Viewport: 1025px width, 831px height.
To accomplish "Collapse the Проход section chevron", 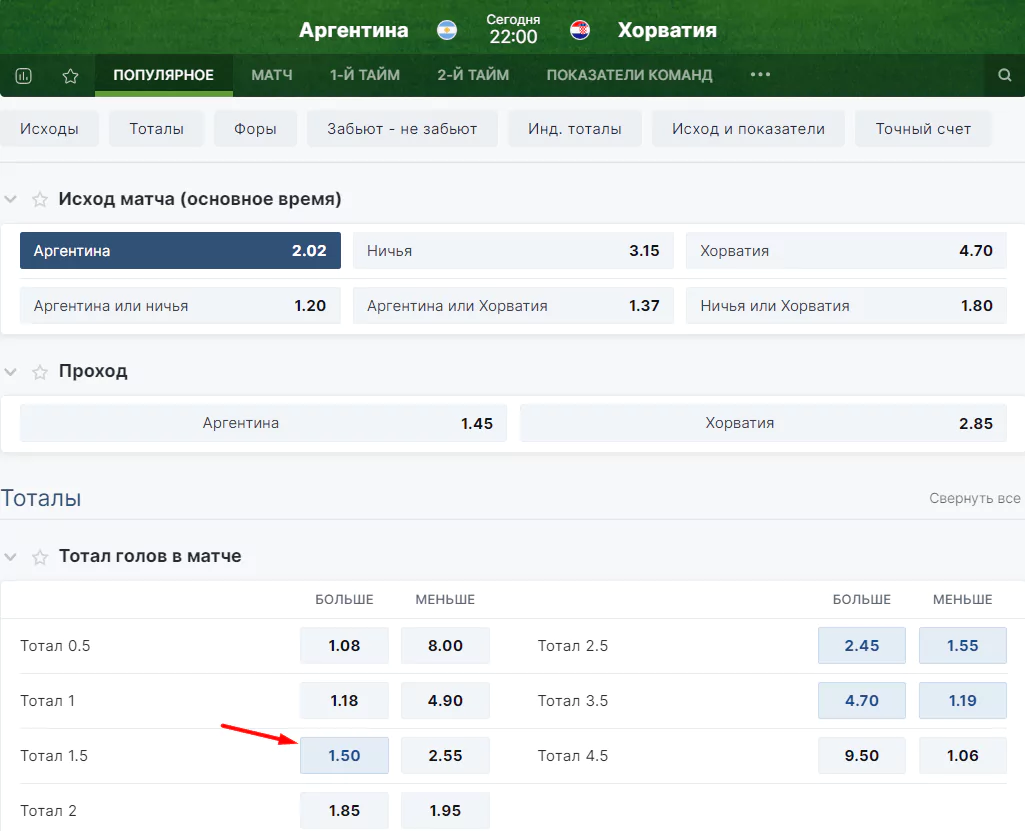I will tap(10, 371).
